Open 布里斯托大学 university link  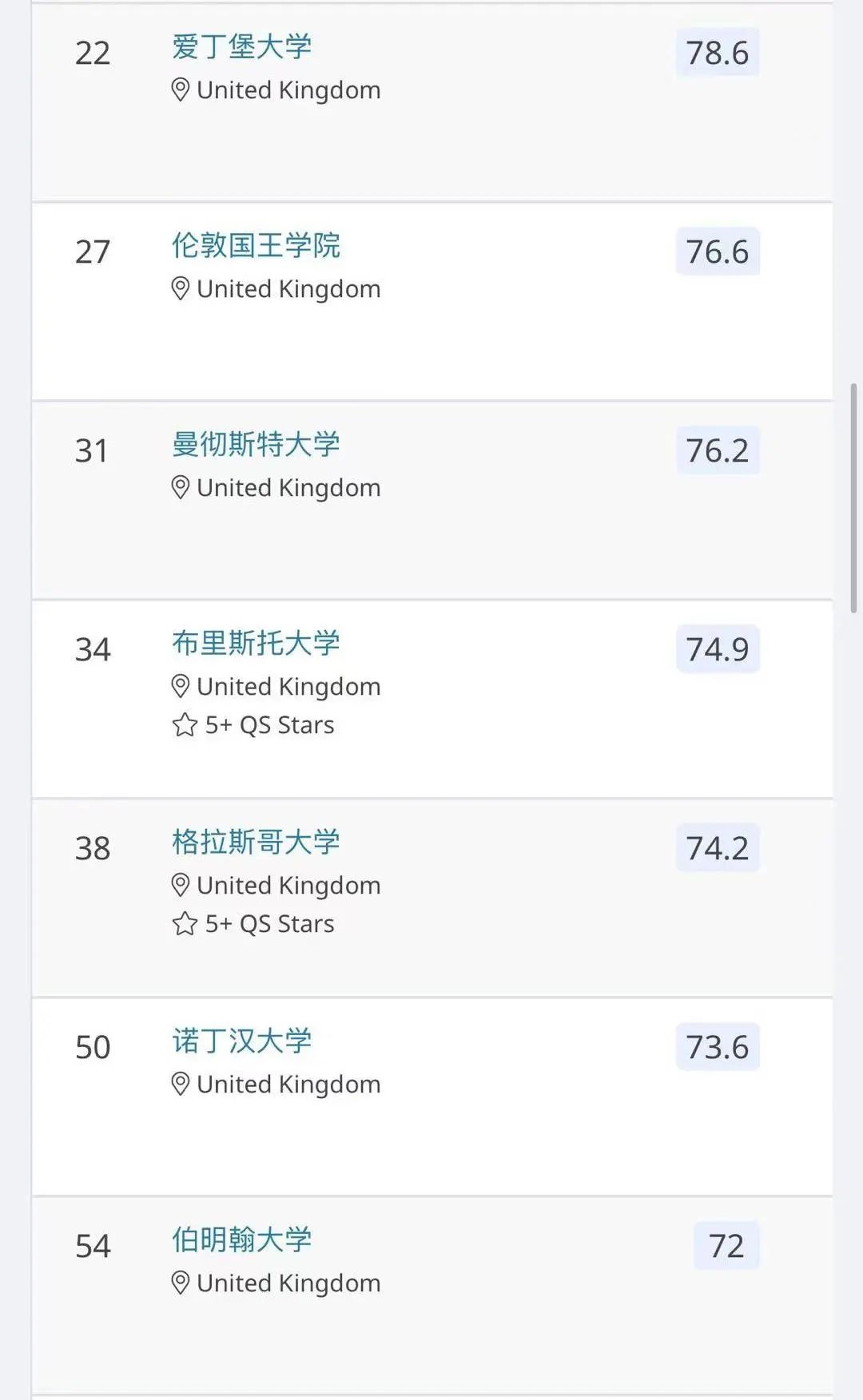click(x=256, y=644)
